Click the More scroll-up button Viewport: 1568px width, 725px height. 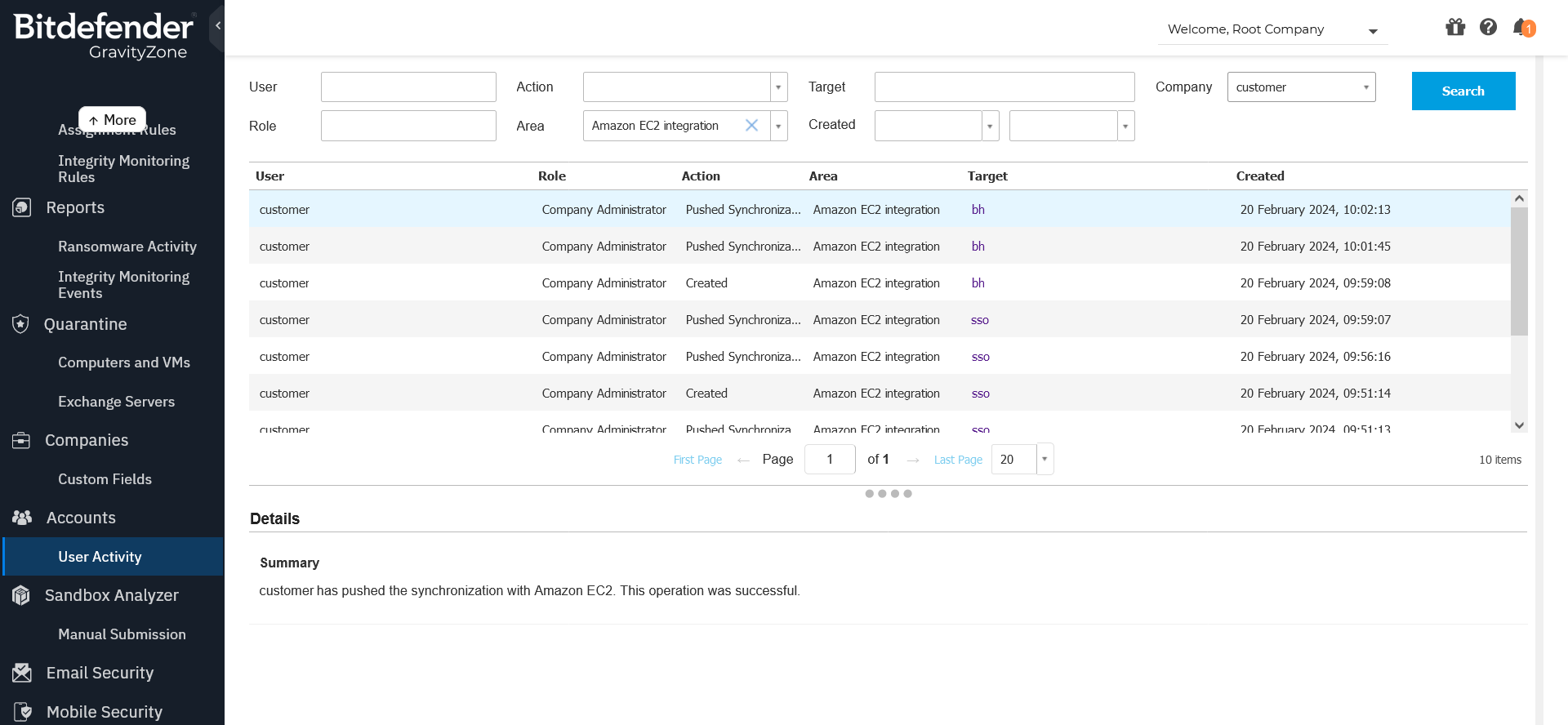[x=113, y=120]
